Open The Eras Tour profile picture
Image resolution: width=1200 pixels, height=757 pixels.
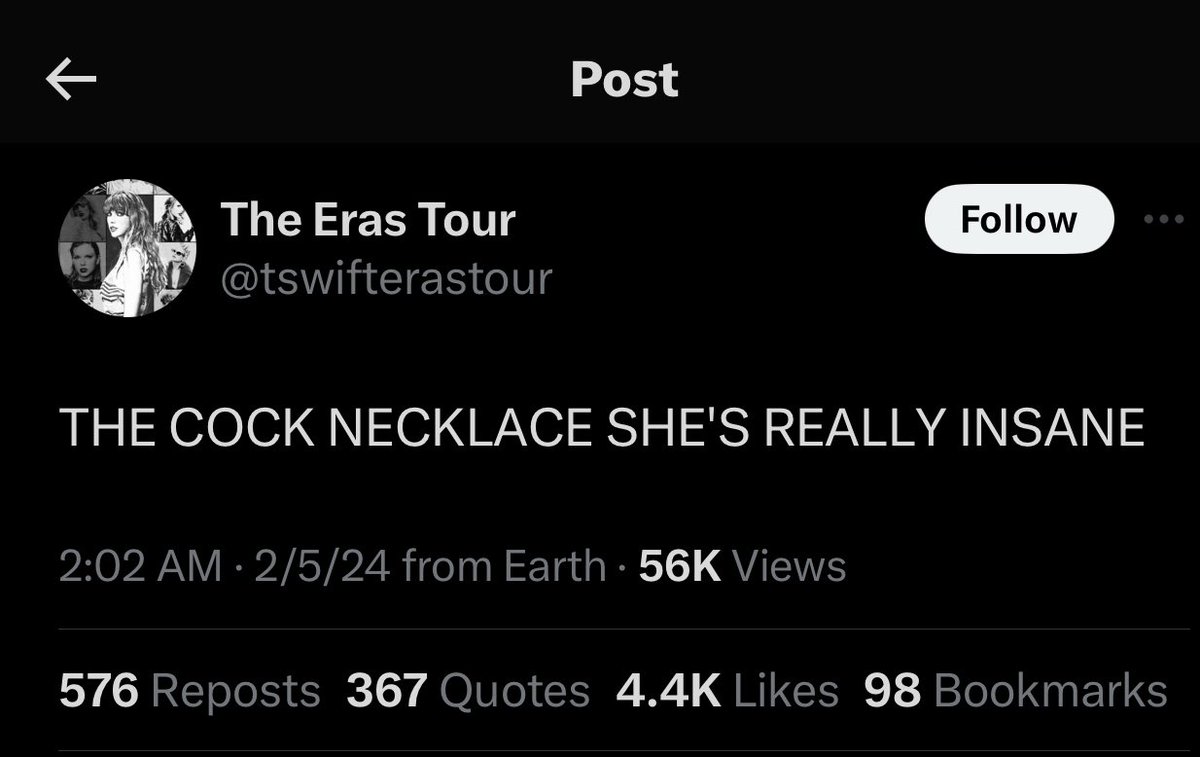(x=128, y=248)
